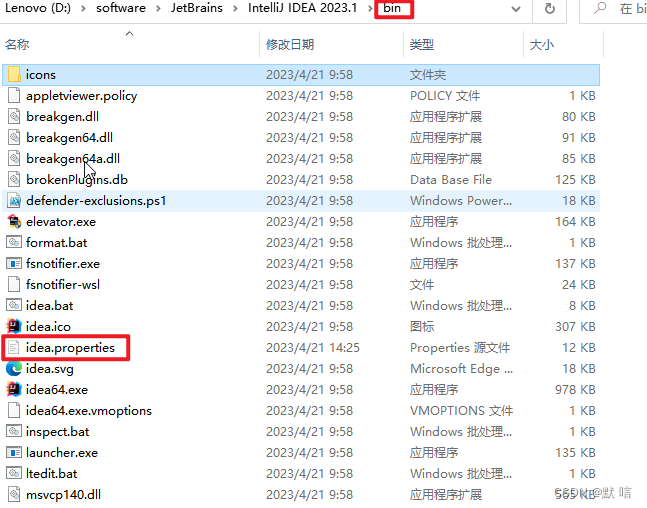
Task: Select the format.bat batch file icon
Action: pyautogui.click(x=14, y=243)
